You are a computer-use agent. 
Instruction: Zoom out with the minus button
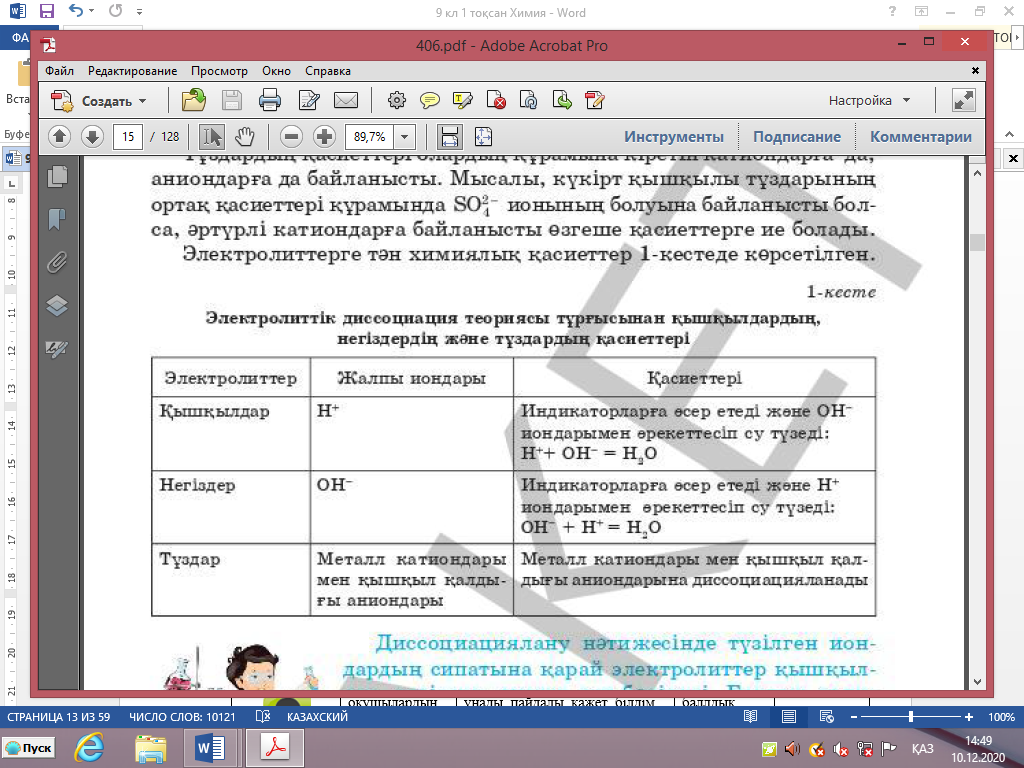point(291,136)
